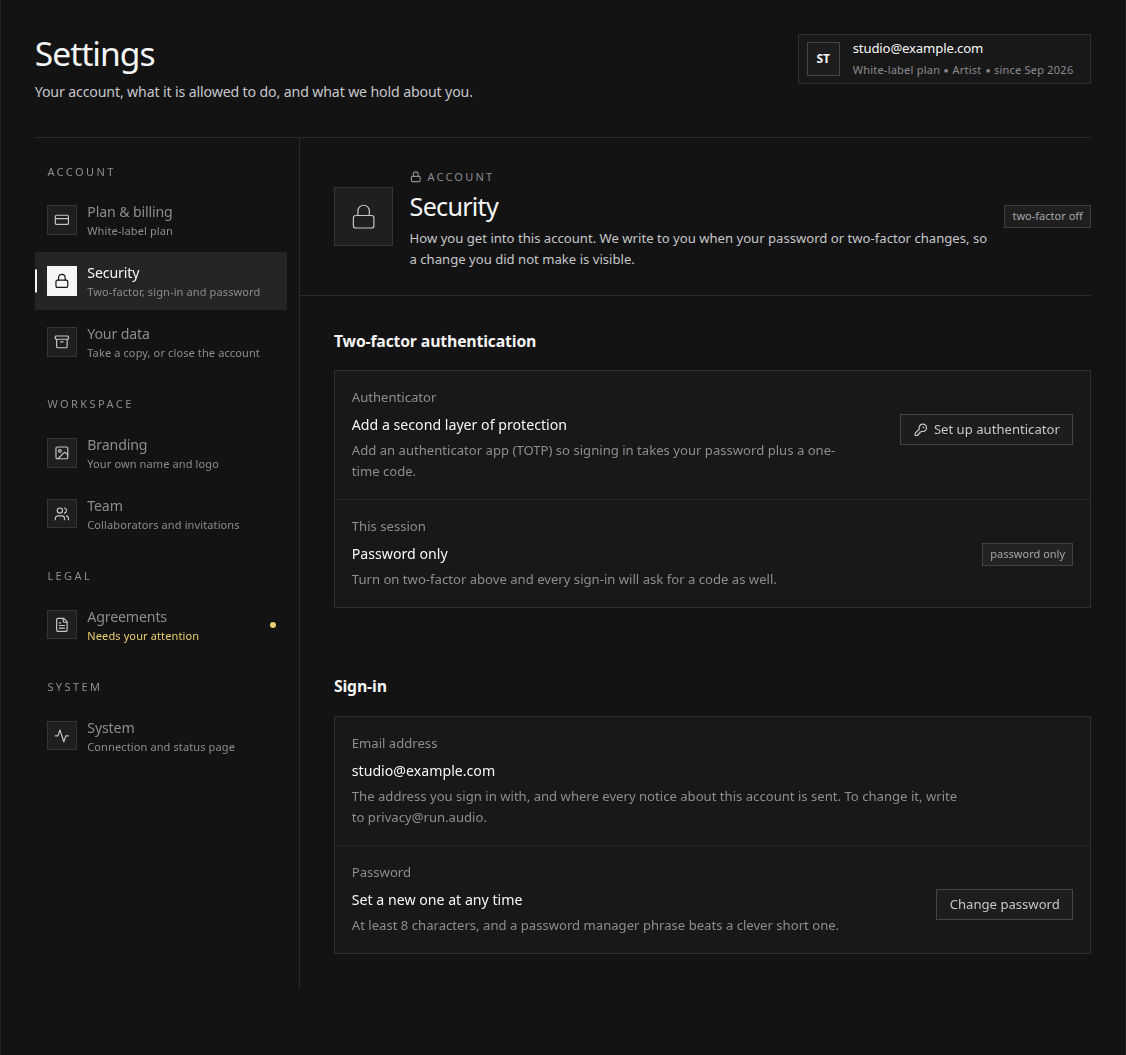Click the Change password button

[x=1004, y=904]
